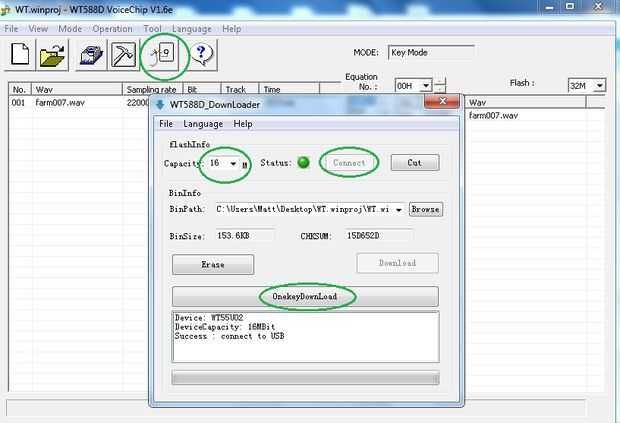
Task: Open the File menu in main window
Action: [x=11, y=28]
